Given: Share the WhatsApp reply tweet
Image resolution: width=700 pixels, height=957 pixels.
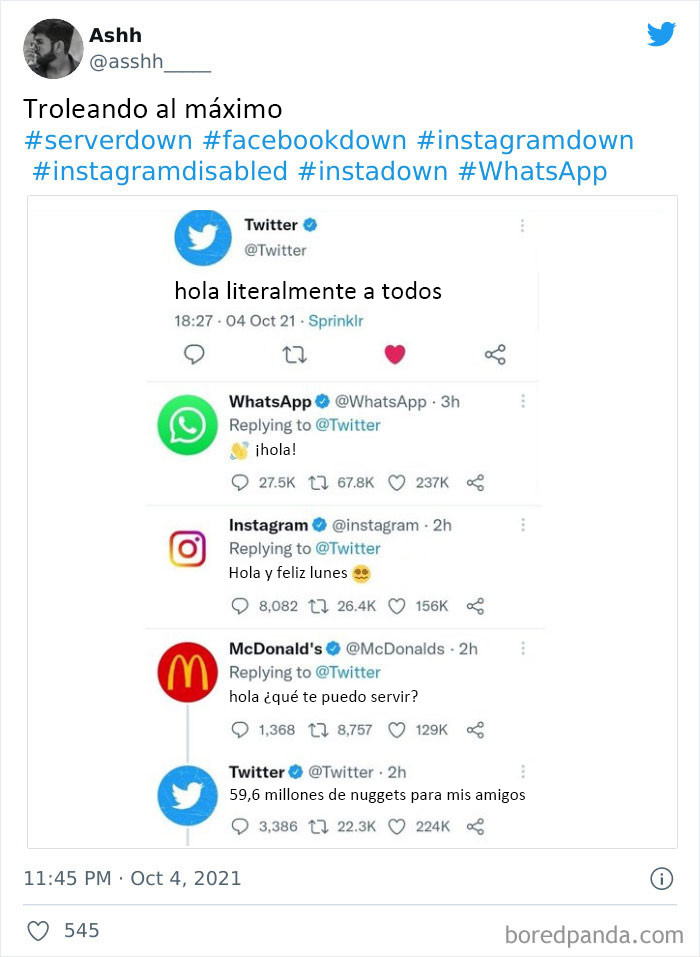Looking at the screenshot, I should [x=476, y=482].
